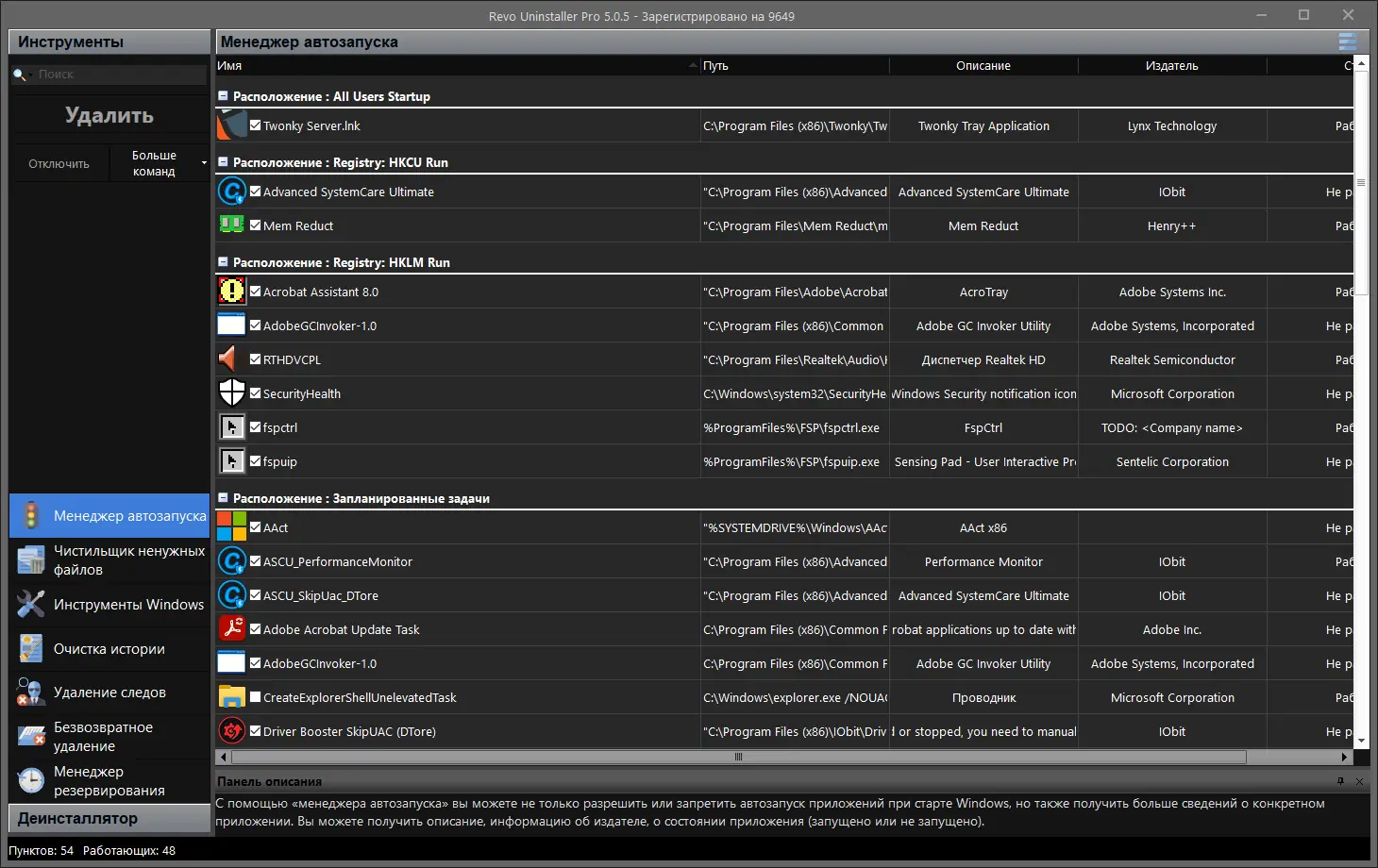This screenshot has width=1378, height=868.
Task: Toggle the Mem Reduct checkbox
Action: (x=255, y=225)
